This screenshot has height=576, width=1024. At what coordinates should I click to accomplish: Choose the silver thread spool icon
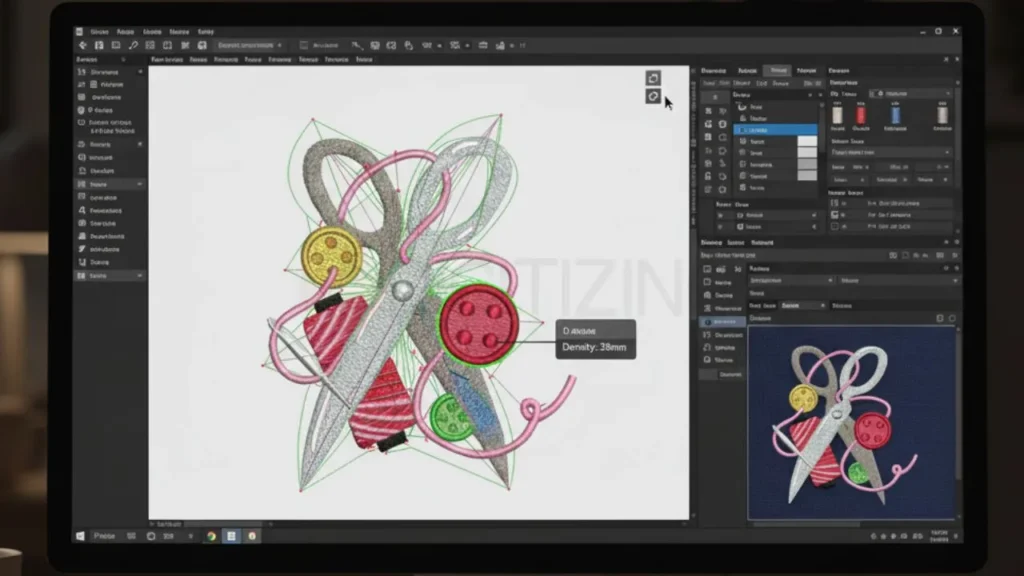pyautogui.click(x=939, y=115)
